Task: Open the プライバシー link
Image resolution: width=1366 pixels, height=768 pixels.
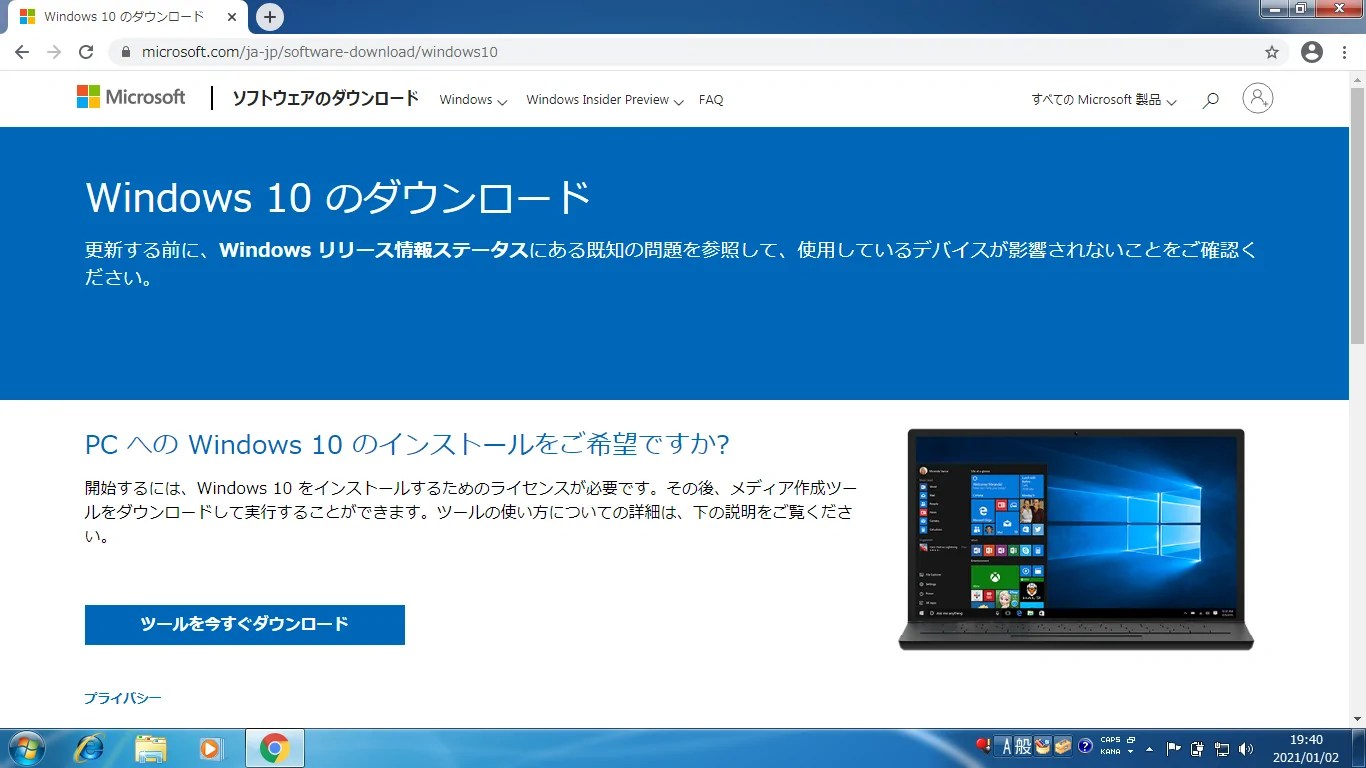Action: point(123,698)
